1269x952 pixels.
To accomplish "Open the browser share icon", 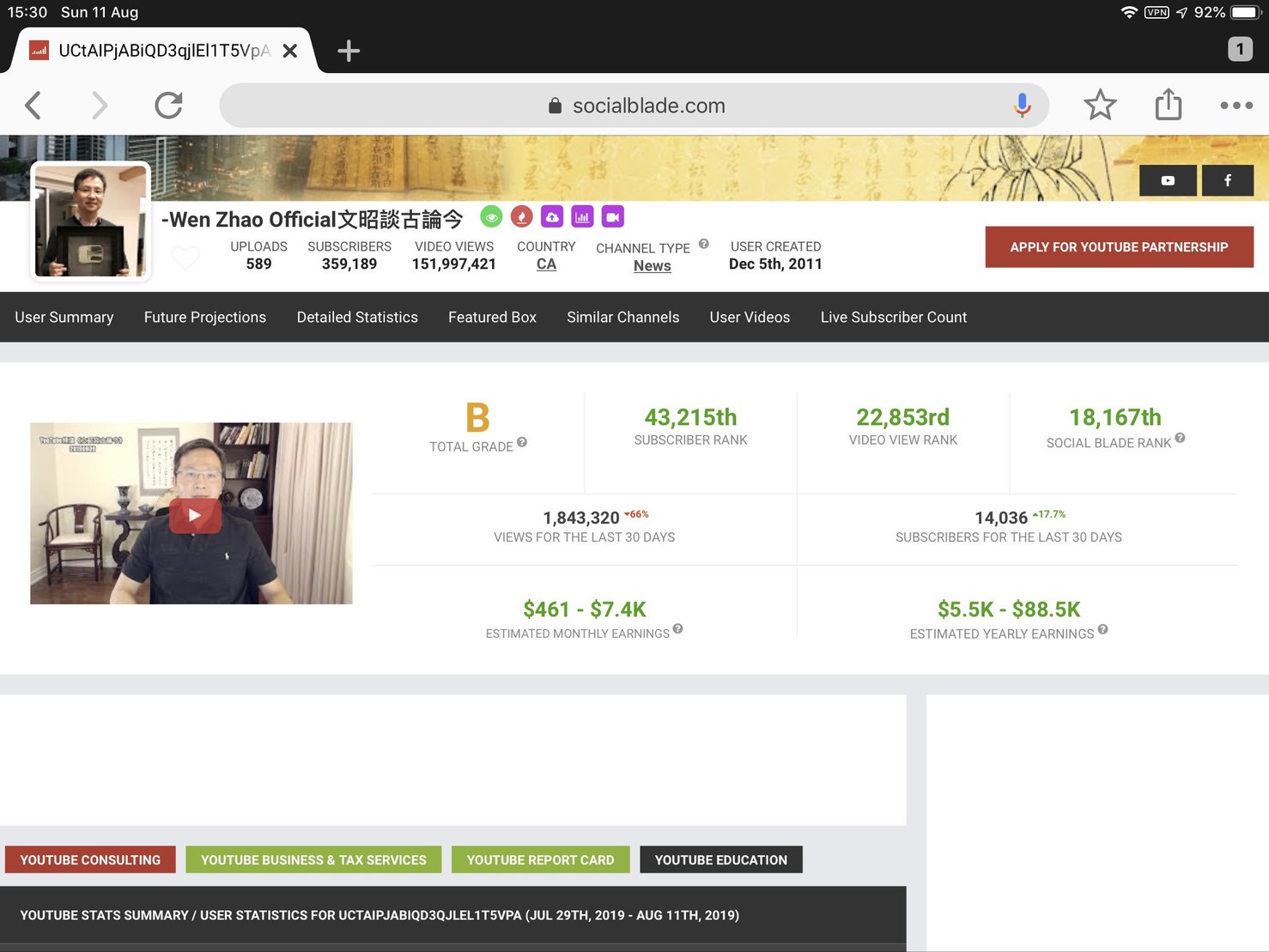I will [x=1168, y=105].
